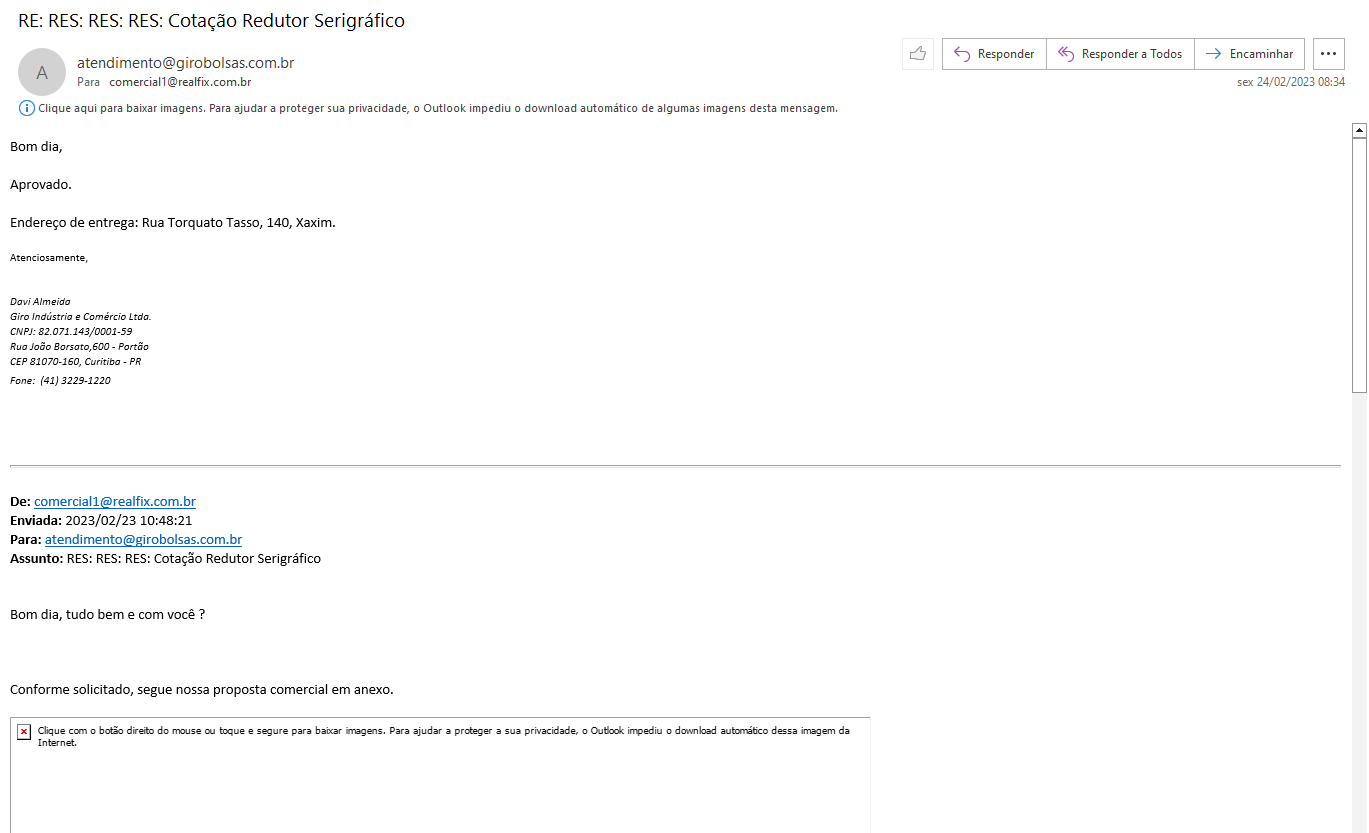Open comercial1@realfix.com.br link after "De:"
The width and height of the screenshot is (1369, 833).
tap(115, 502)
